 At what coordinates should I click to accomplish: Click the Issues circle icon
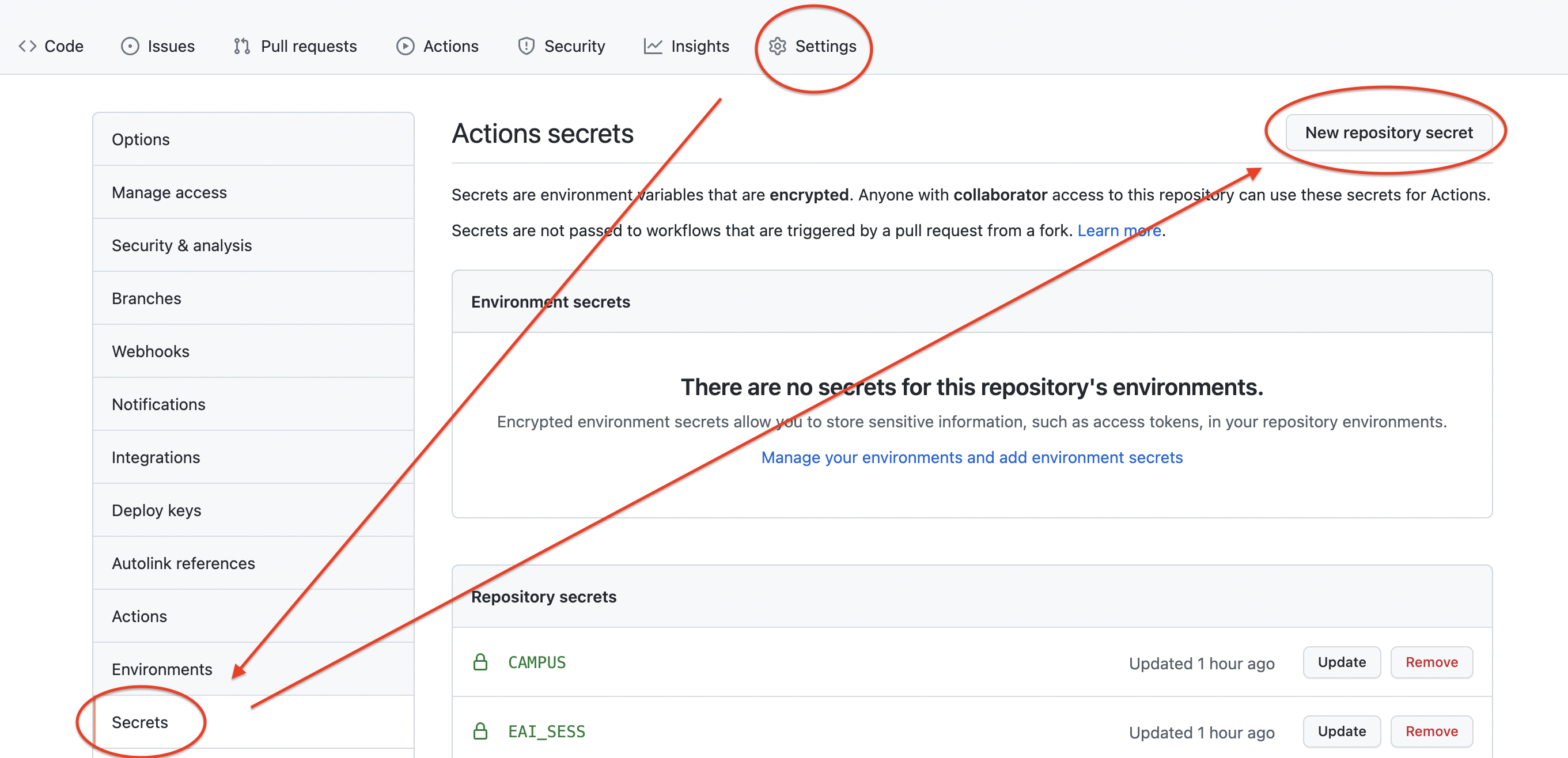point(130,46)
